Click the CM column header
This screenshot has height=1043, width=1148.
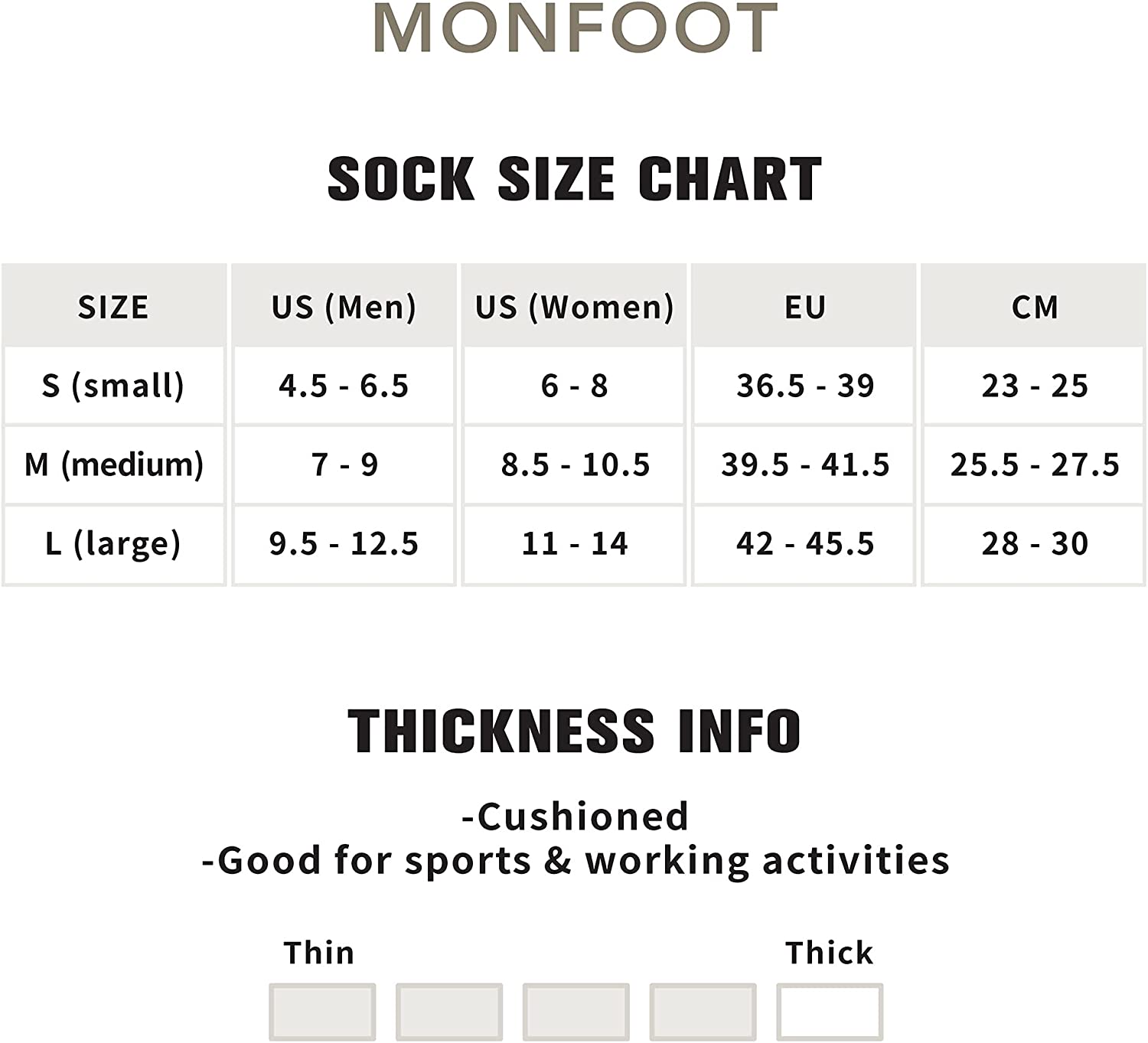(1035, 307)
